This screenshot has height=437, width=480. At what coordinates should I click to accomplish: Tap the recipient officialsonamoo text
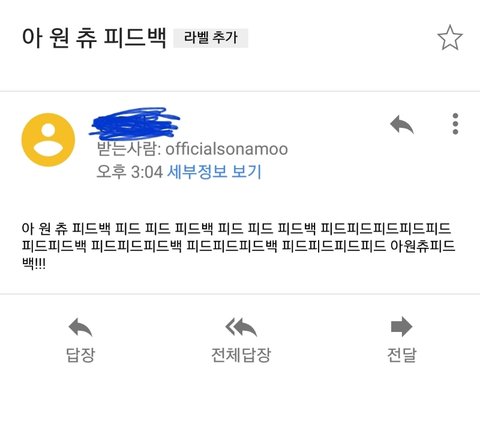[x=227, y=149]
